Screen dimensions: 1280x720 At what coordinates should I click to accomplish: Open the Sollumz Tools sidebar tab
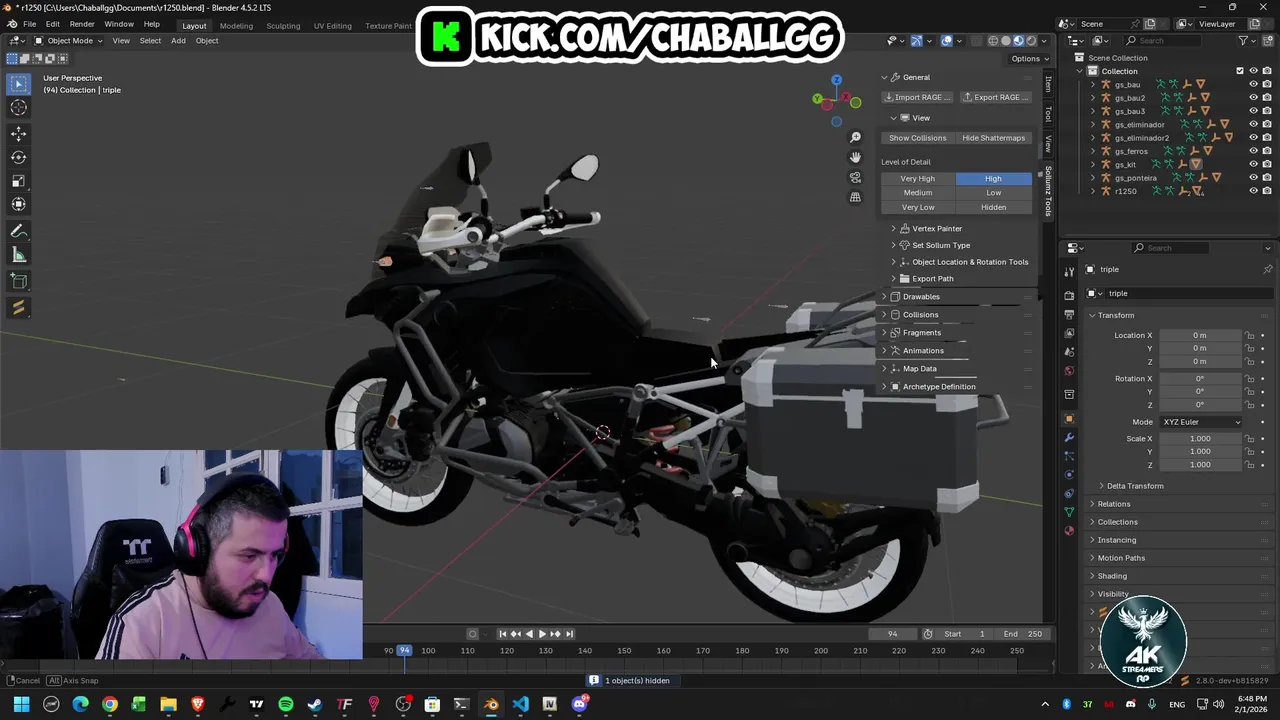coord(1048,193)
